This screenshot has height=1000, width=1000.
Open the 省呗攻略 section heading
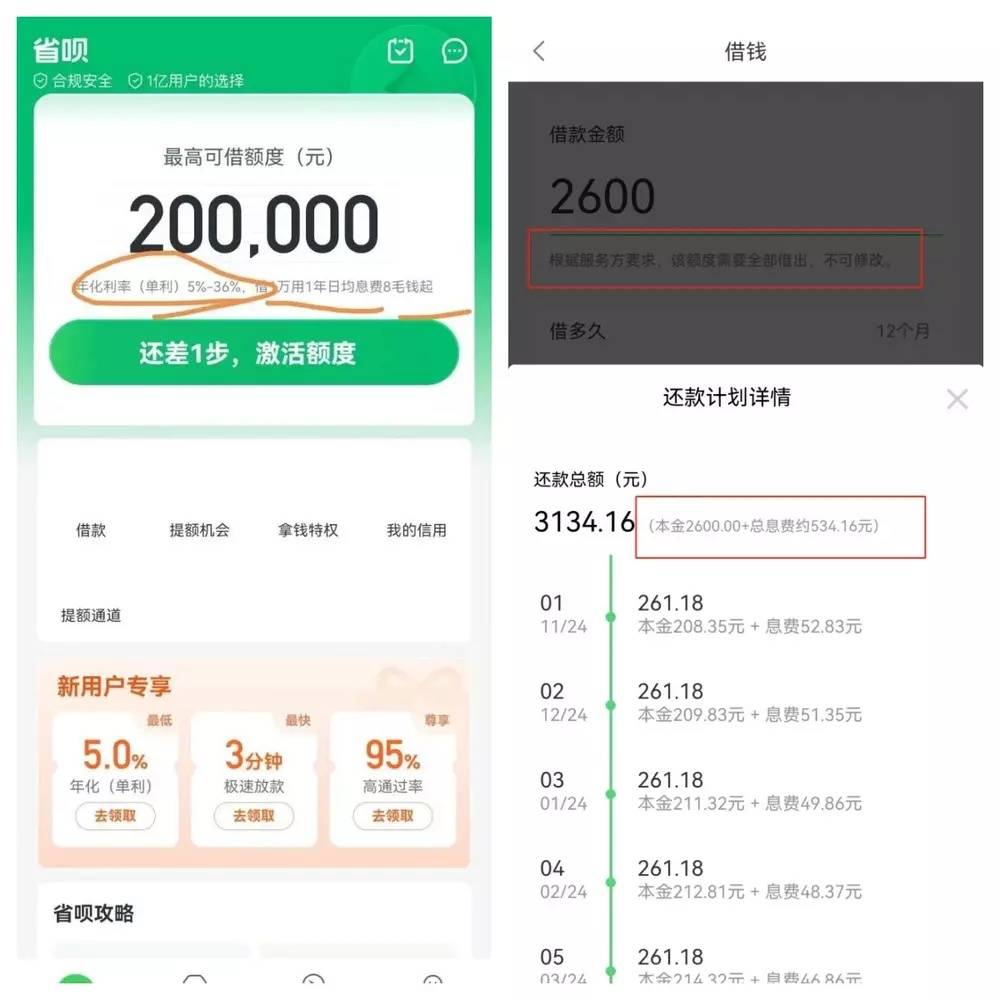[94, 913]
